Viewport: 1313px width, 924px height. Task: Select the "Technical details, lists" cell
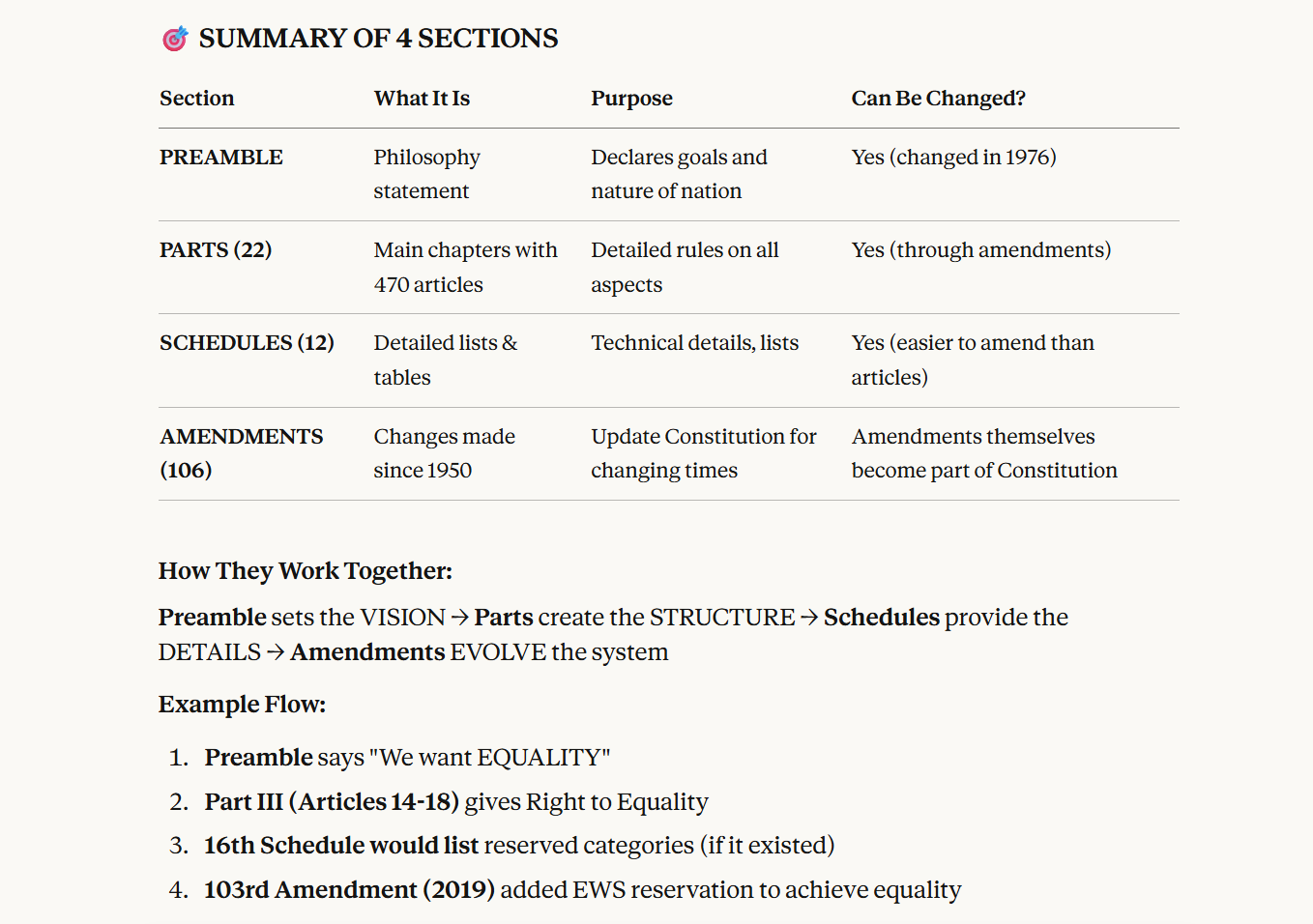(x=694, y=343)
